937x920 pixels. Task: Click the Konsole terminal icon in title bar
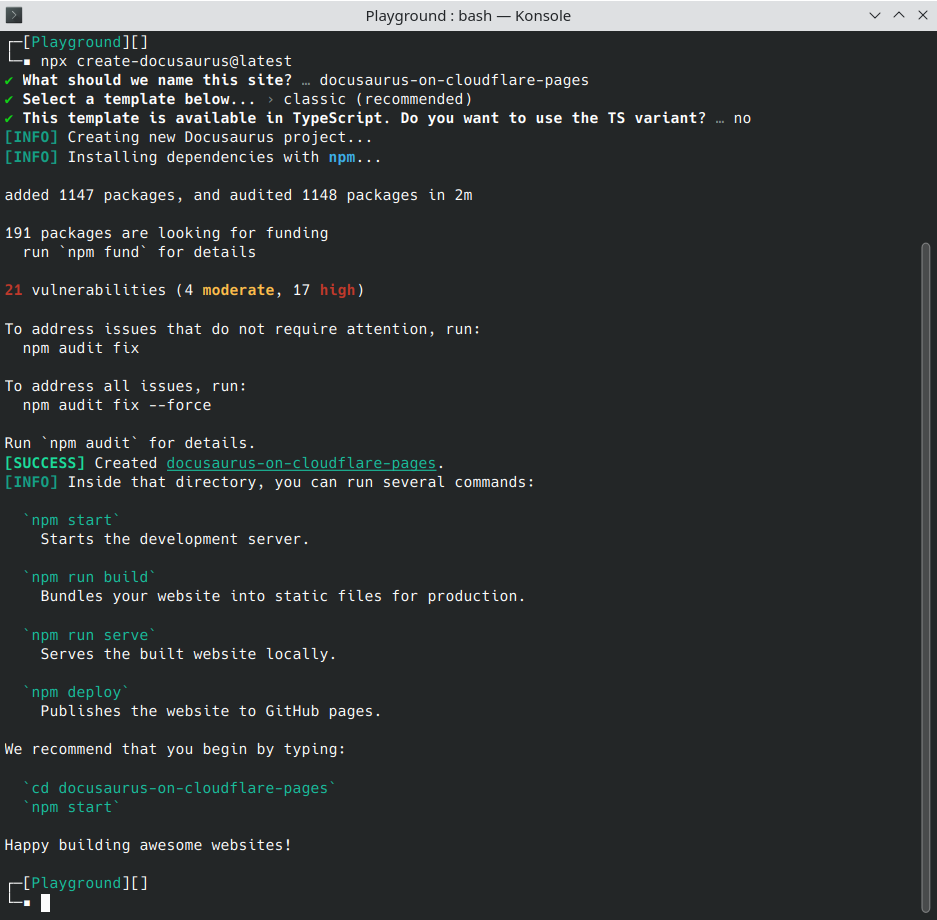(x=14, y=15)
